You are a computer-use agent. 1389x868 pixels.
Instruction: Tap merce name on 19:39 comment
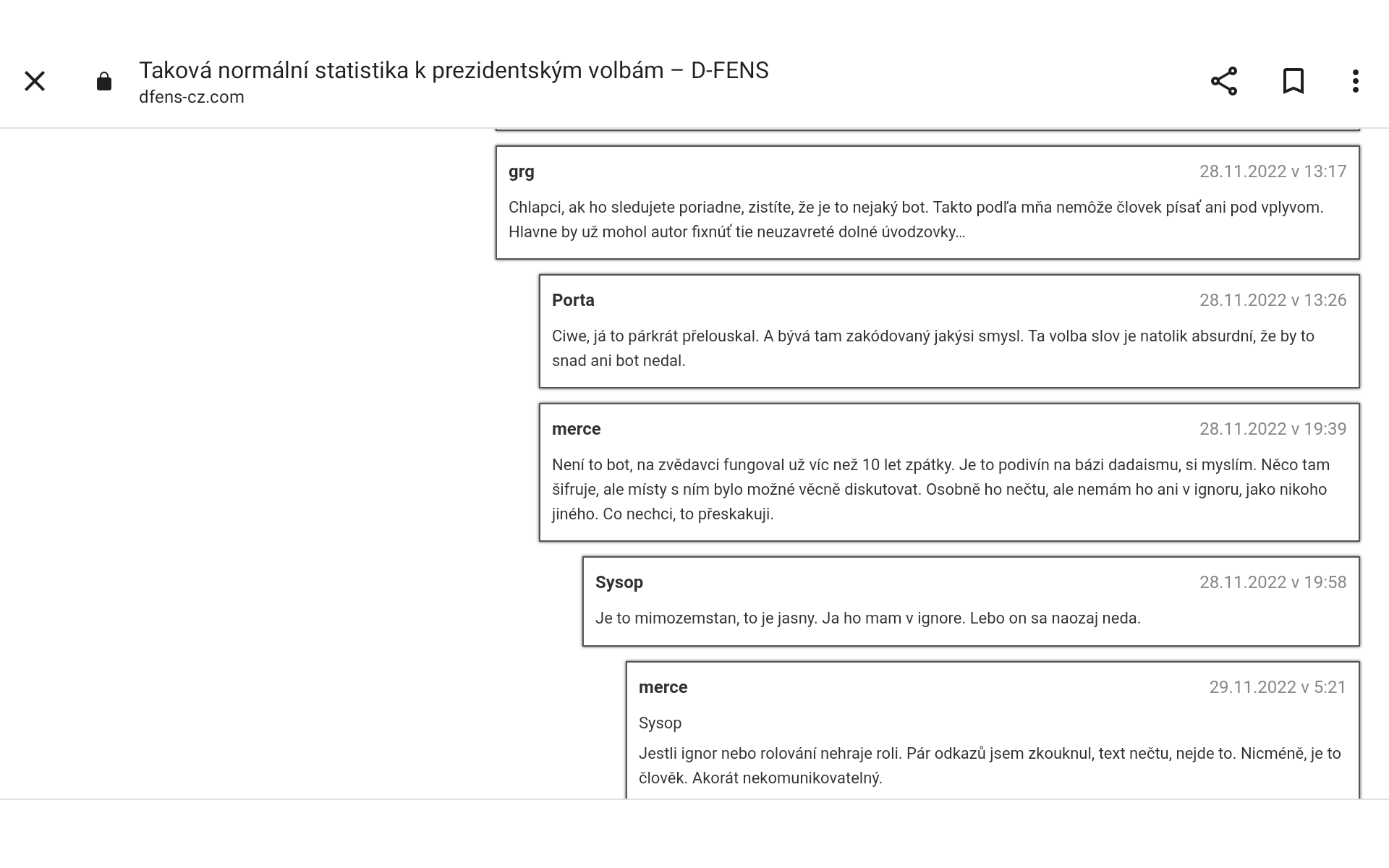pos(577,429)
